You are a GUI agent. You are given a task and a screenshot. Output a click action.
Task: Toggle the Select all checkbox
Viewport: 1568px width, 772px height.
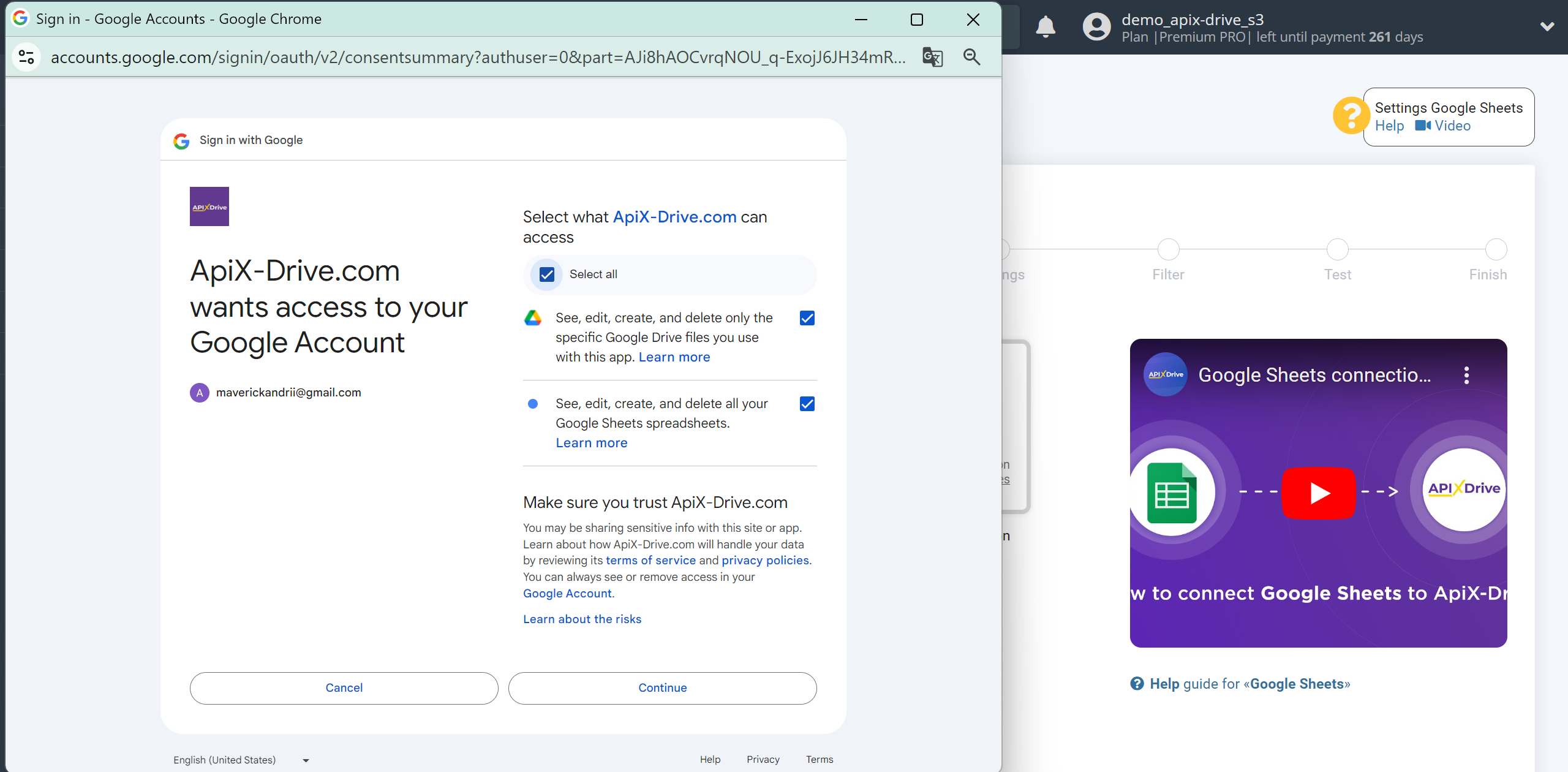click(x=547, y=274)
